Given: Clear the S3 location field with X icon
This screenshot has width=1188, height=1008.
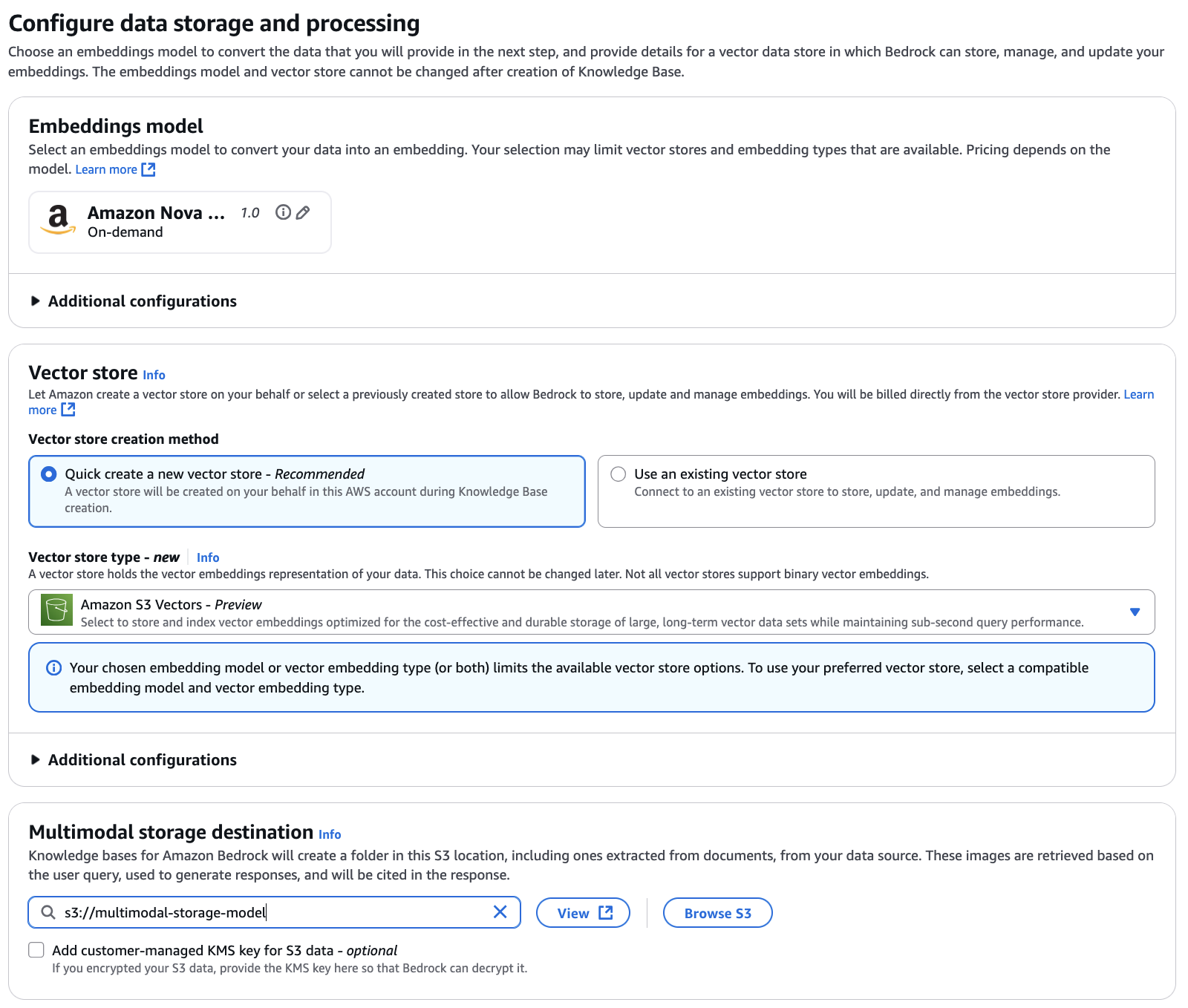Looking at the screenshot, I should 500,912.
